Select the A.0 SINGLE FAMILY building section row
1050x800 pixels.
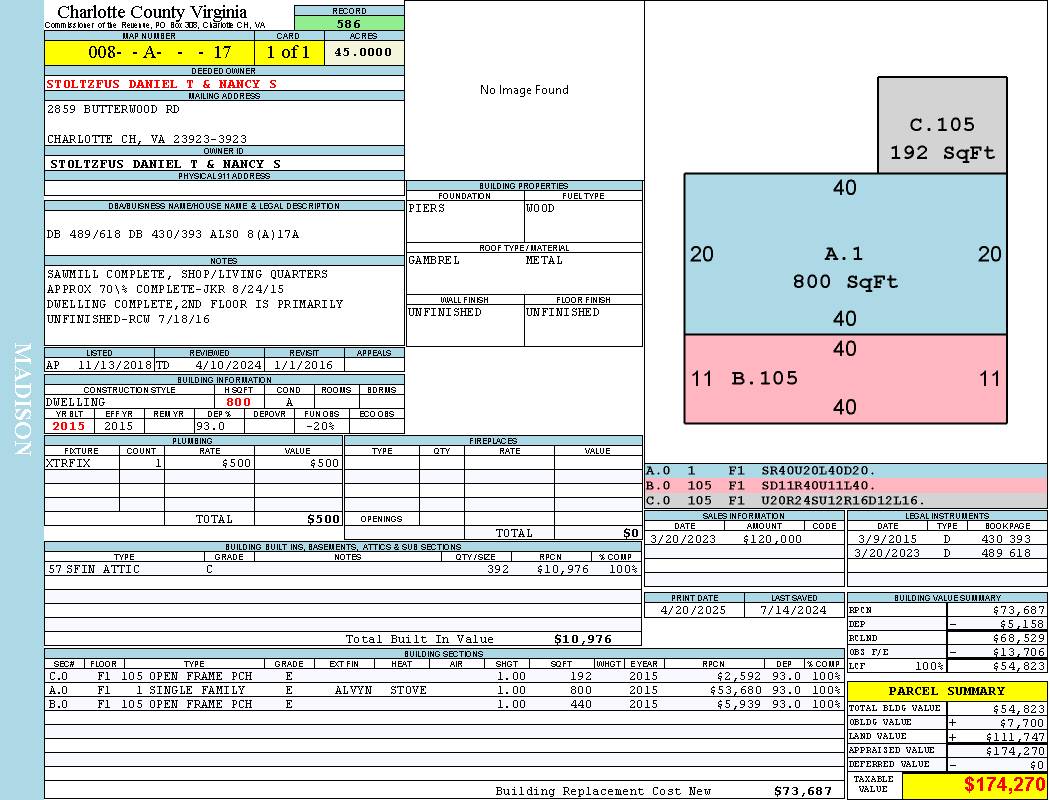(x=444, y=690)
